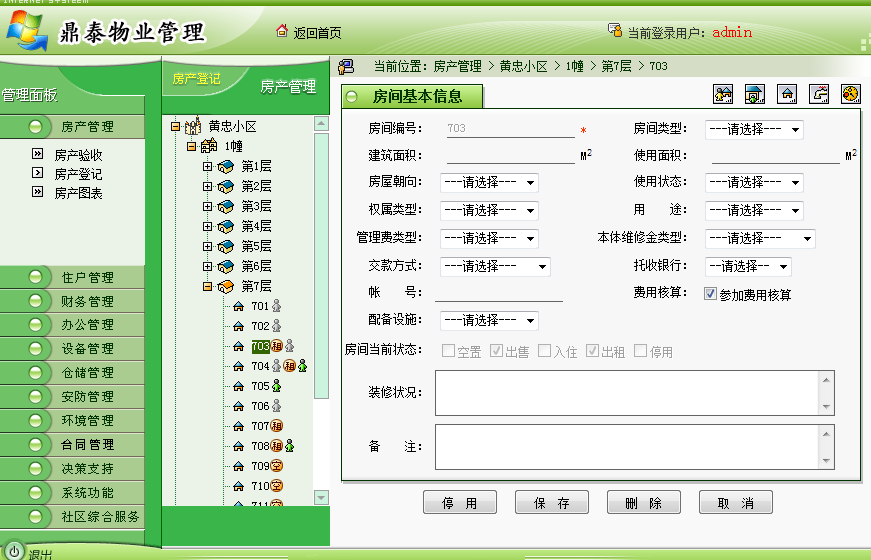The height and width of the screenshot is (560, 871).
Task: Click the 租 badge on room 707
Action: click(x=277, y=426)
